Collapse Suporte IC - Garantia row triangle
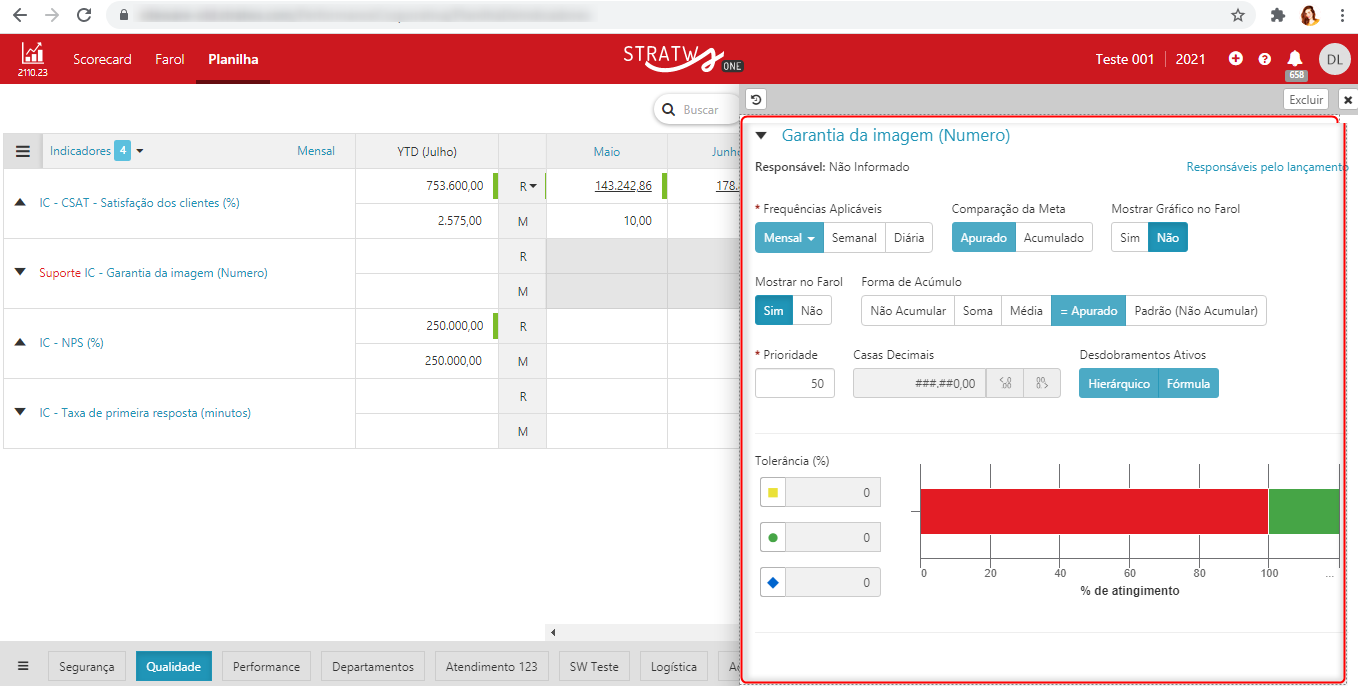 pyautogui.click(x=20, y=272)
